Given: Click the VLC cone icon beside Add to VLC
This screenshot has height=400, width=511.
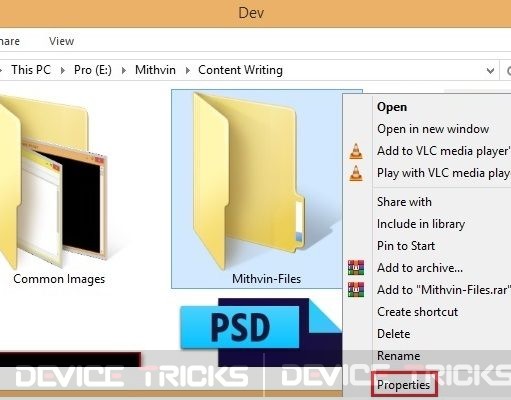Looking at the screenshot, I should tap(356, 151).
